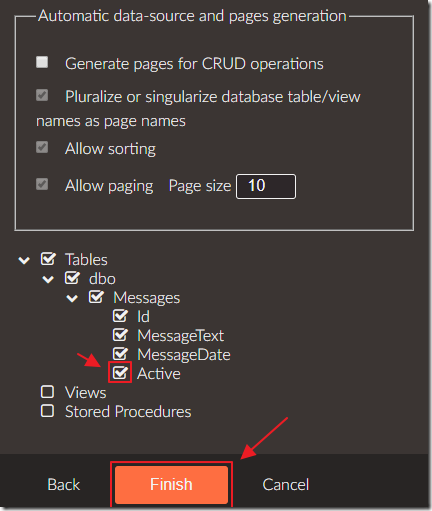Toggle the Allow sorting checkbox
The height and width of the screenshot is (511, 432).
point(42,147)
